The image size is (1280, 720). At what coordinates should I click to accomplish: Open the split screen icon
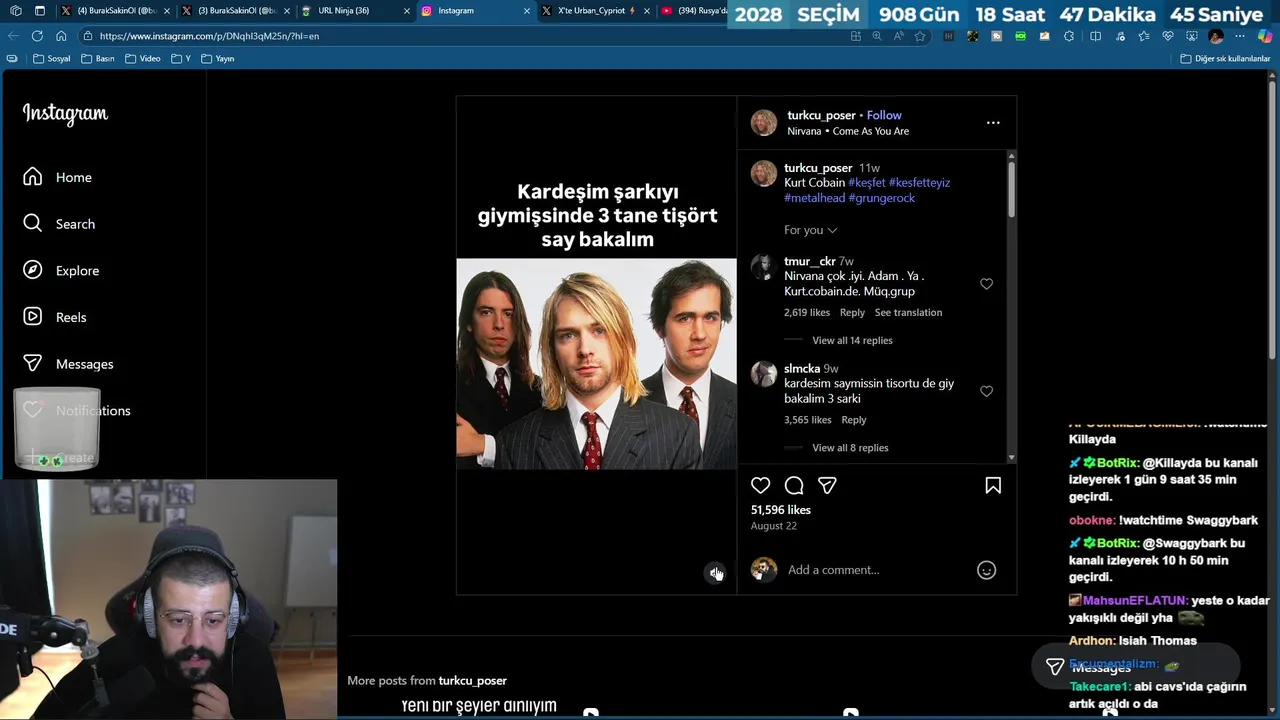pos(1095,36)
